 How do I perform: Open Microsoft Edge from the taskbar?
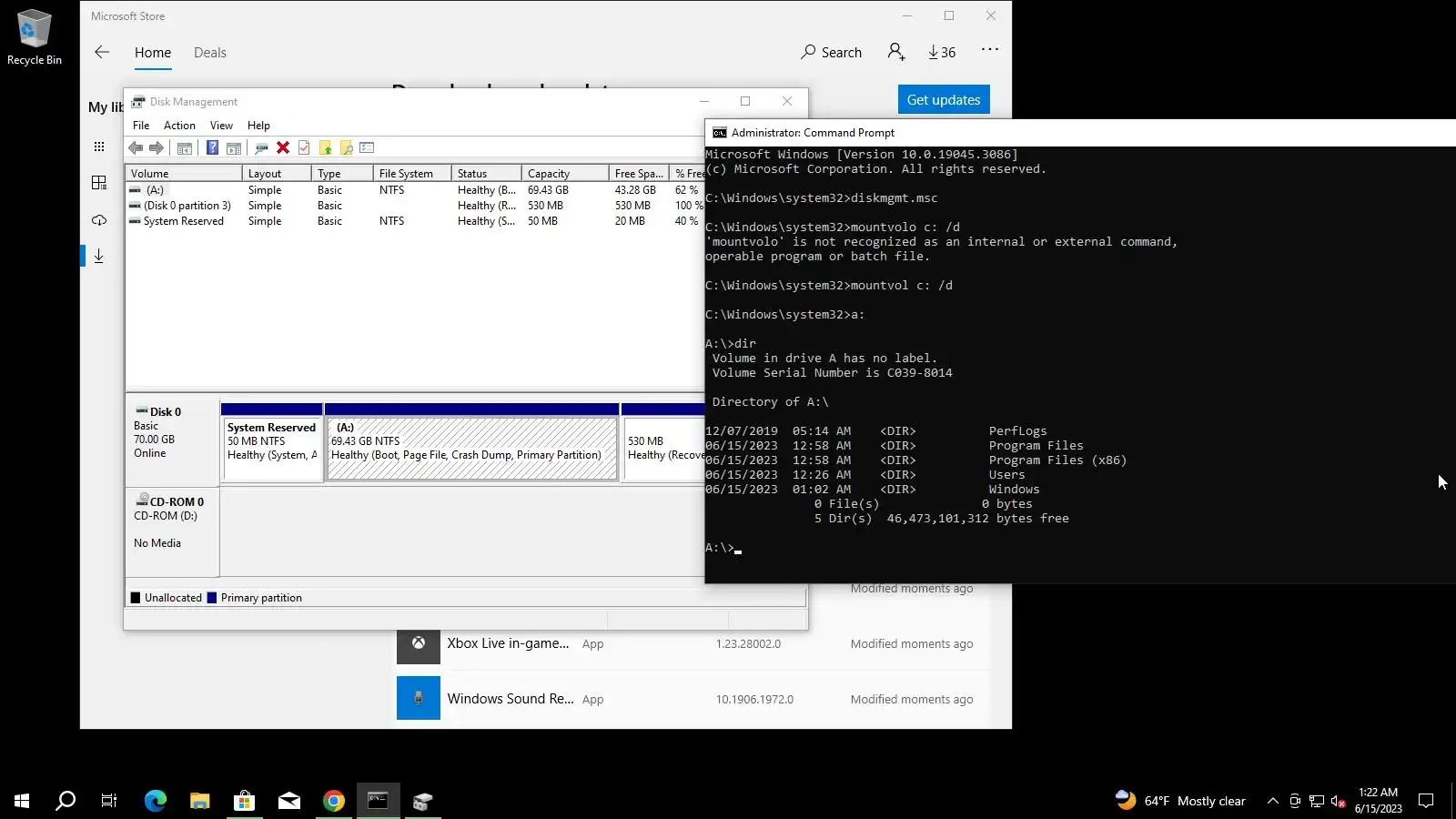[156, 801]
